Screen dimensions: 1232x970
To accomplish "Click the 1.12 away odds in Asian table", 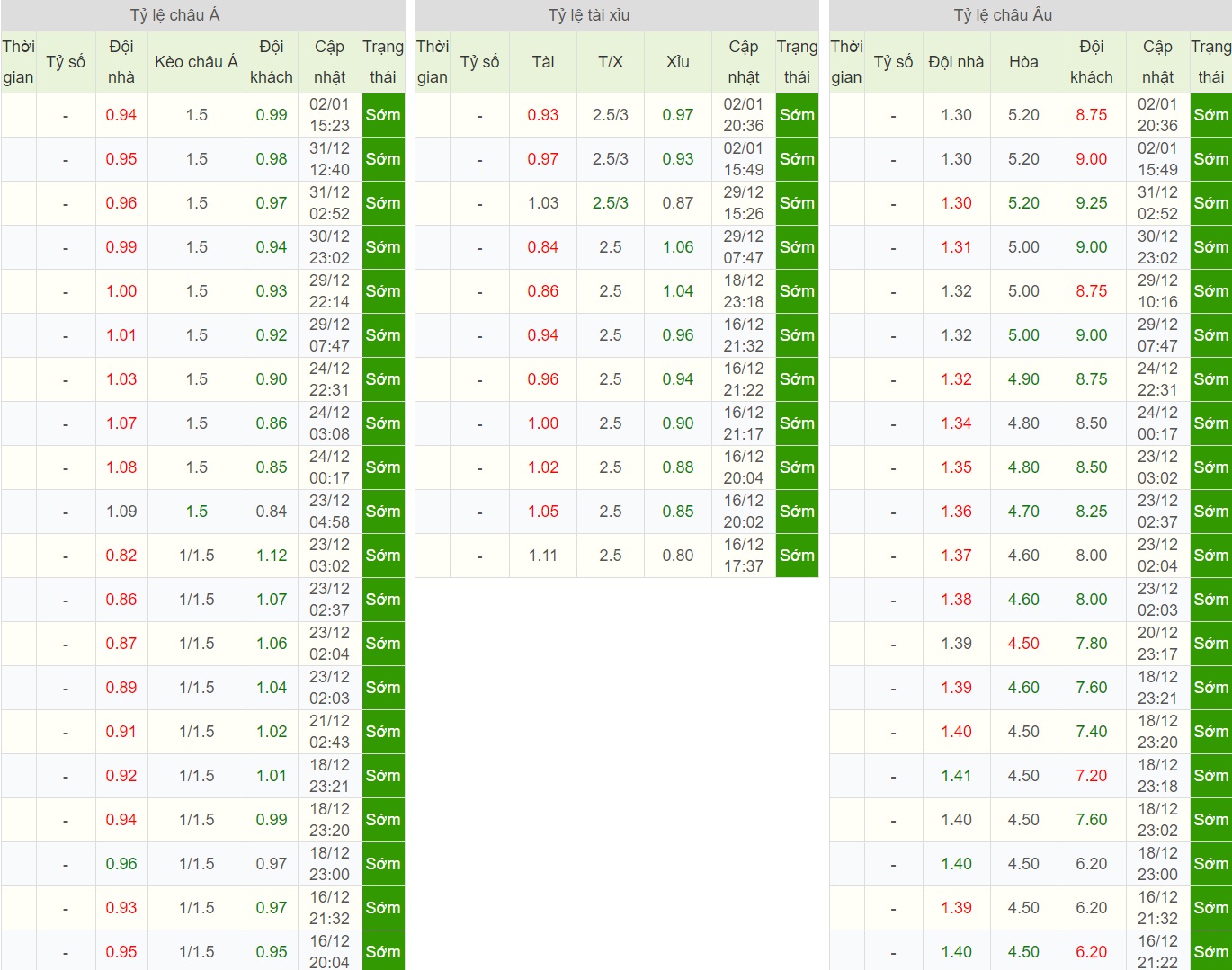I will tap(272, 556).
